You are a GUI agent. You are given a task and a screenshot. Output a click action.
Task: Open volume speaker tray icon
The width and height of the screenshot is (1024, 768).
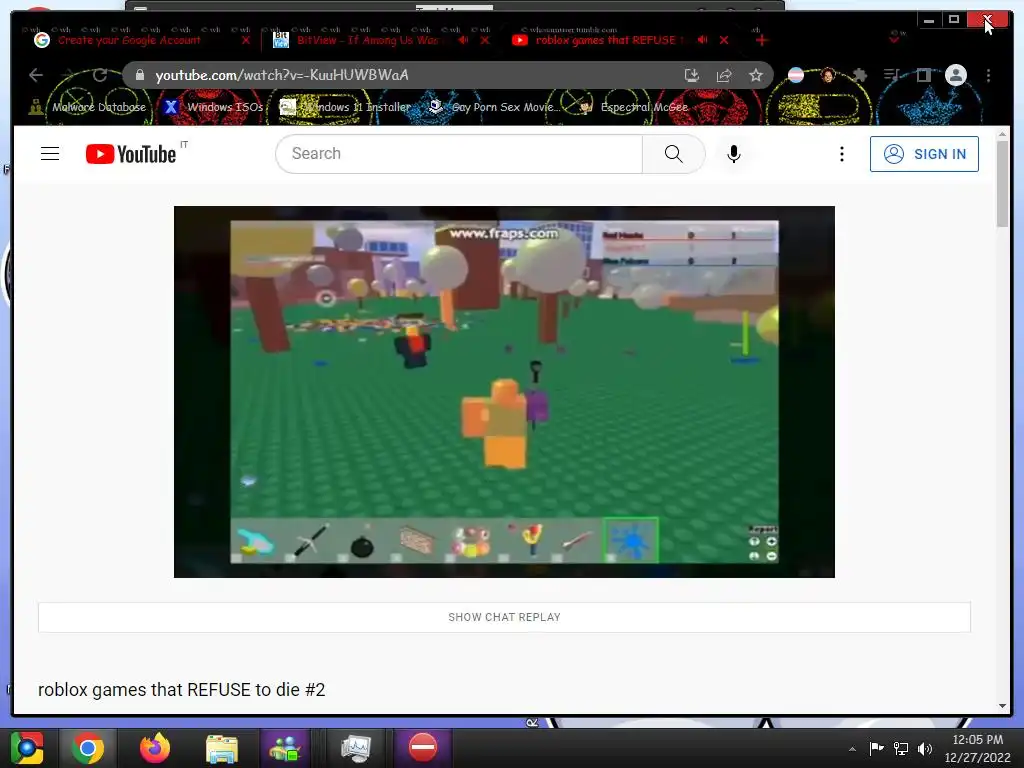[x=925, y=748]
